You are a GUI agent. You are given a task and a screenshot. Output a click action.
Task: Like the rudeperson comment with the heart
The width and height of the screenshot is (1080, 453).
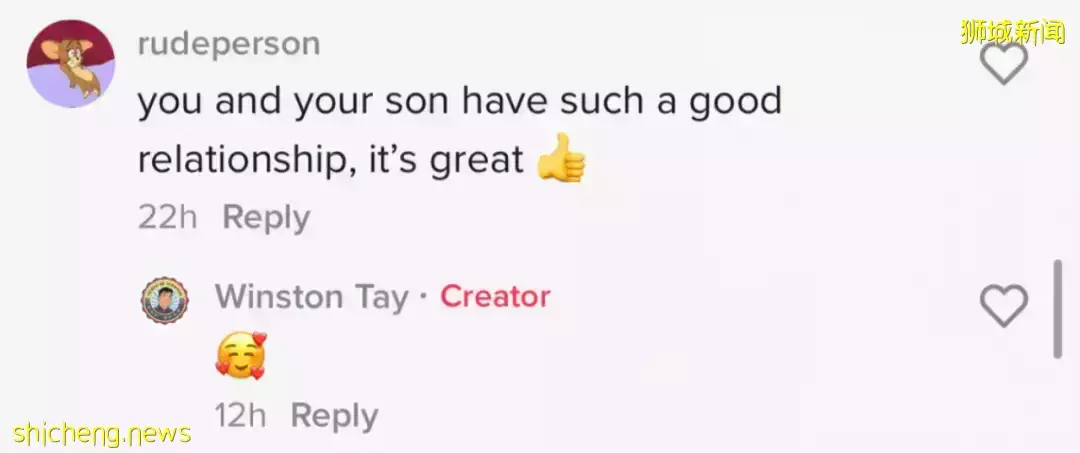[x=1003, y=62]
